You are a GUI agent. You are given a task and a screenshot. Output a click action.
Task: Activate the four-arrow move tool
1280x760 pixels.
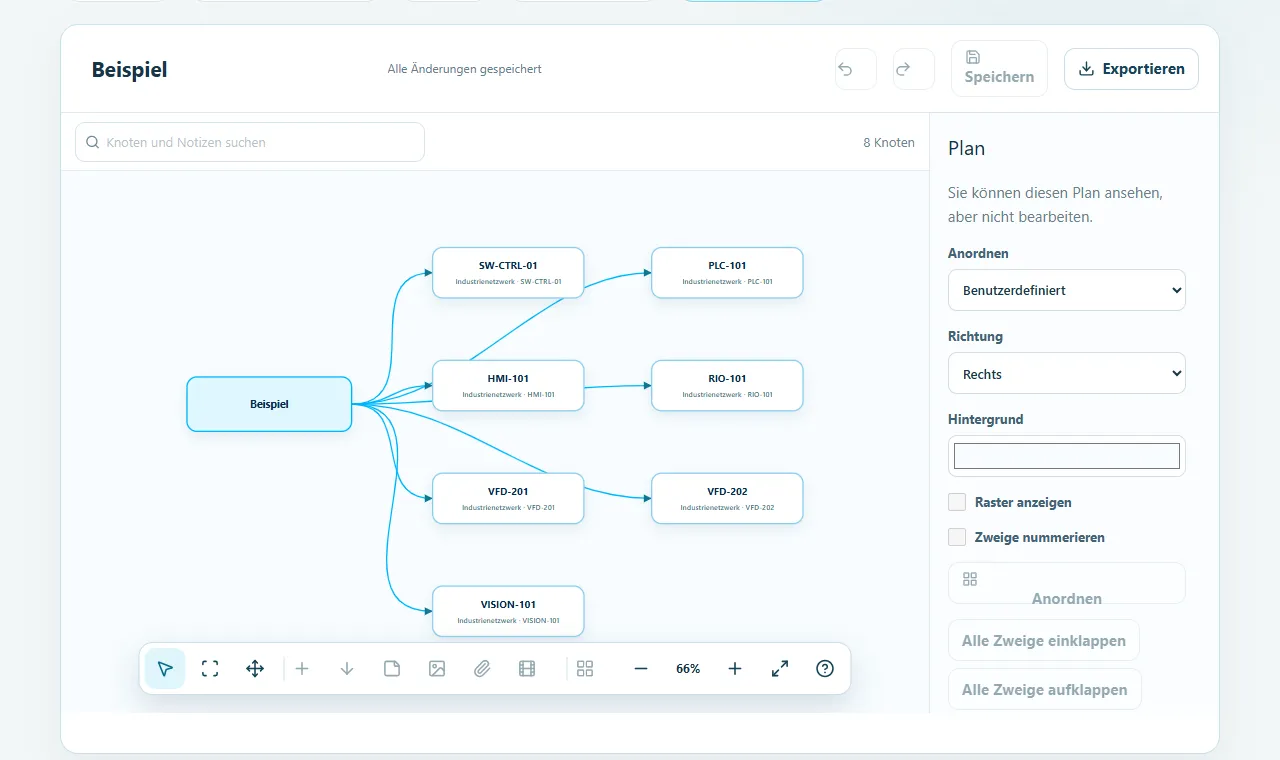pyautogui.click(x=255, y=669)
